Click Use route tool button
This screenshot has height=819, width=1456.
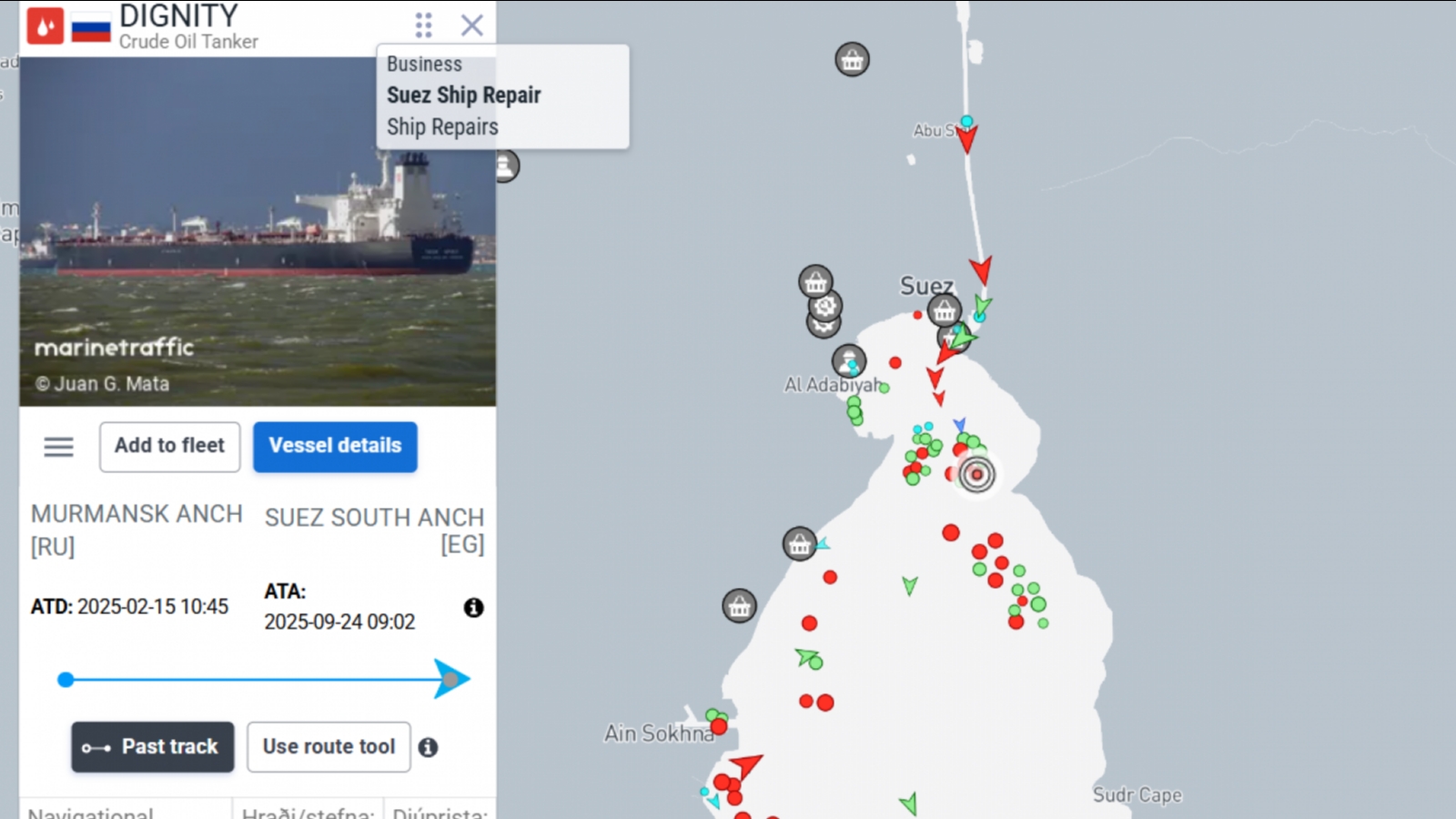[329, 747]
